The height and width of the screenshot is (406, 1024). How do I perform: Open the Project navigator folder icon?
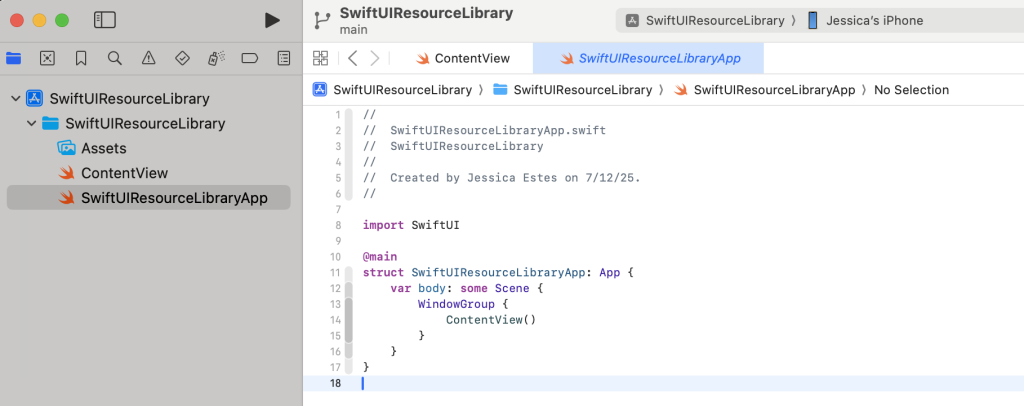point(13,58)
